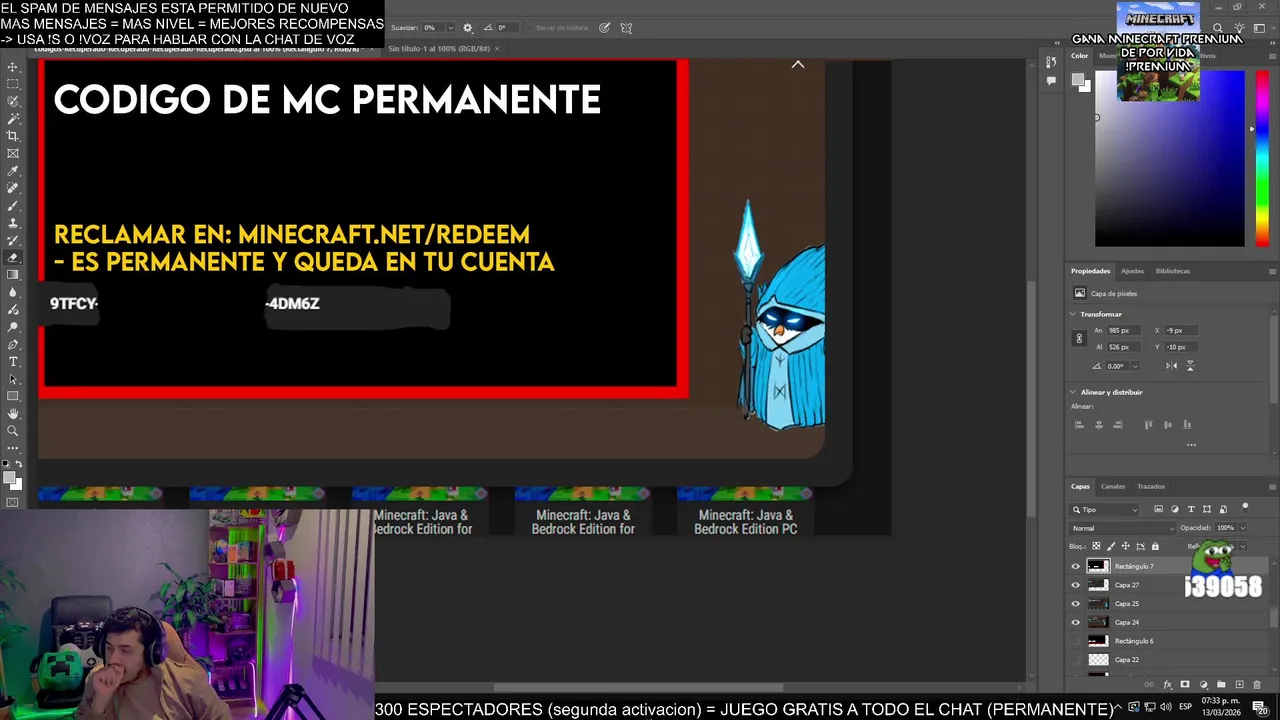Open the Normal blend mode dropdown
Viewport: 1280px width, 720px height.
(x=1123, y=528)
